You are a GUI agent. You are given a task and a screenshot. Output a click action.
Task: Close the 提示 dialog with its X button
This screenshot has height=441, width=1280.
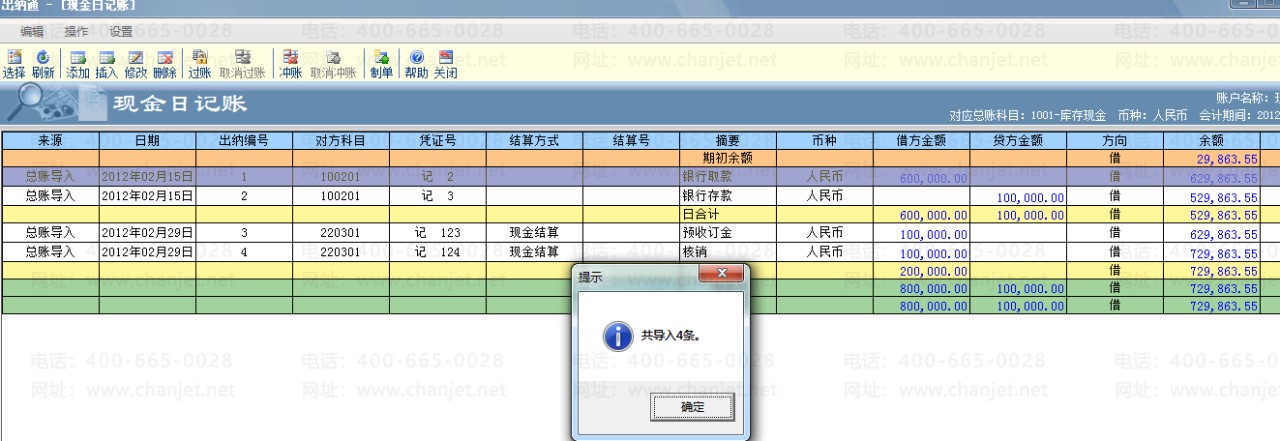click(x=721, y=274)
